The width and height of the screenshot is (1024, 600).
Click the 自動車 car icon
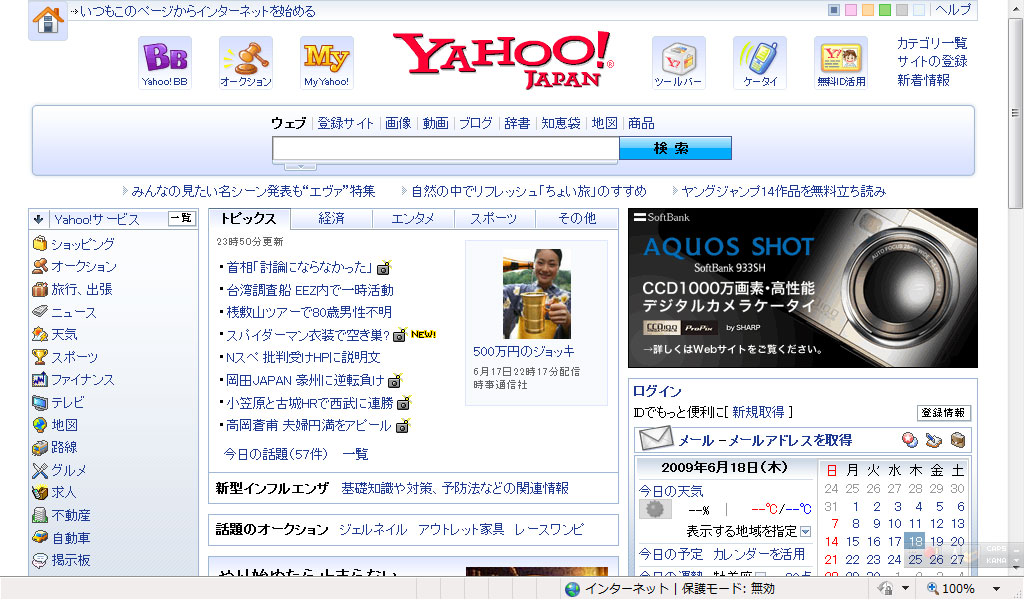pos(40,537)
